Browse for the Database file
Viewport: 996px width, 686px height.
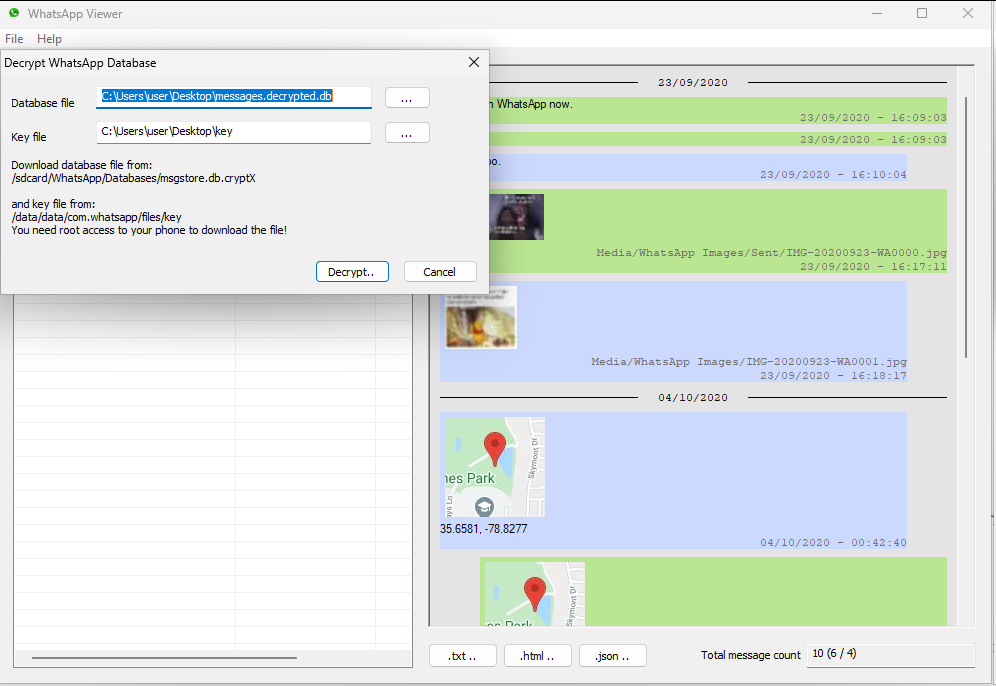pyautogui.click(x=407, y=98)
